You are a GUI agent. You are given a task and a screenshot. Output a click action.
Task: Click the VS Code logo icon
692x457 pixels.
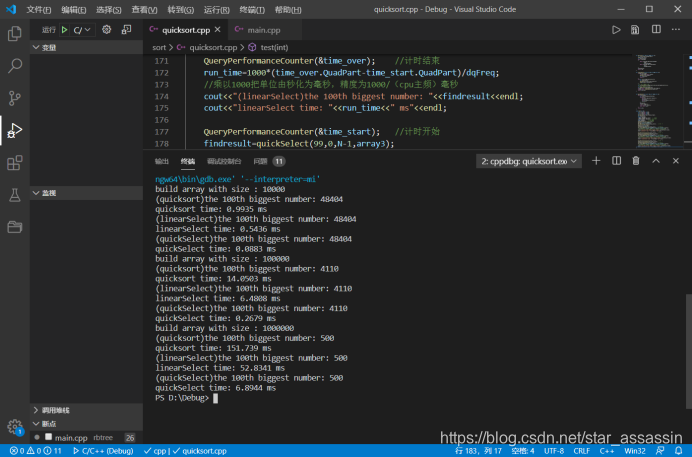[x=11, y=9]
